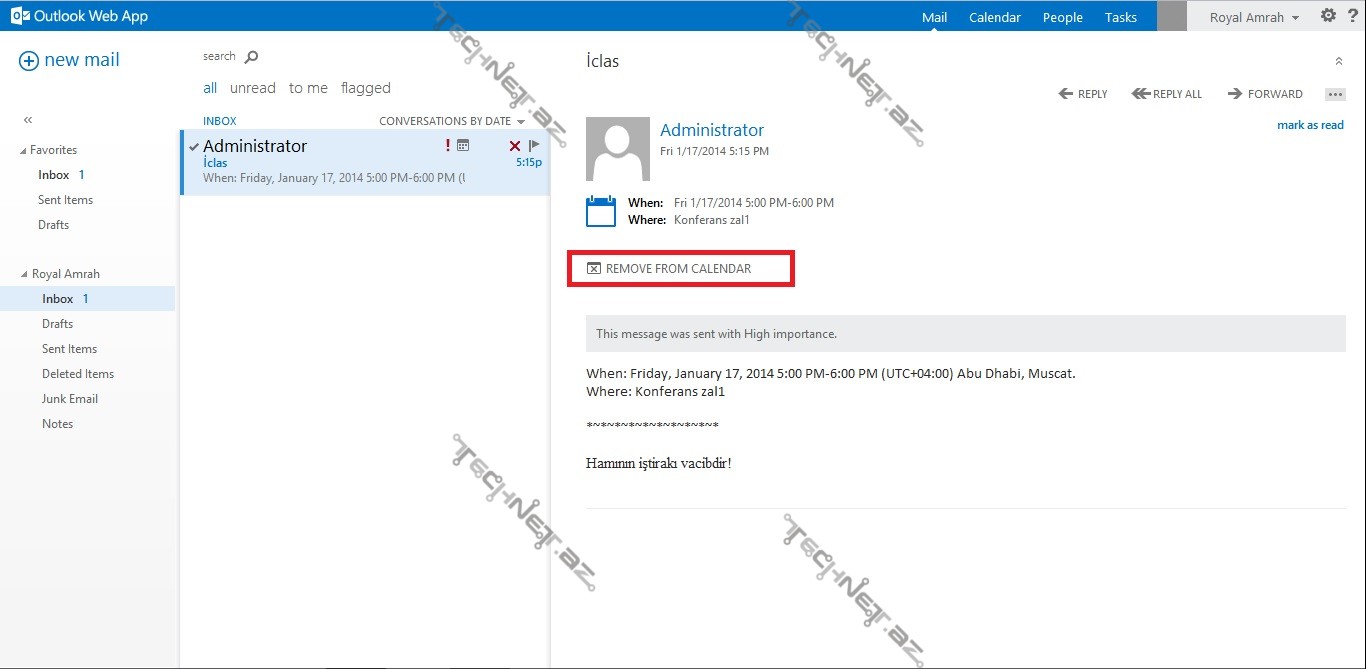
Task: Flag the Administrator message
Action: pyautogui.click(x=534, y=146)
